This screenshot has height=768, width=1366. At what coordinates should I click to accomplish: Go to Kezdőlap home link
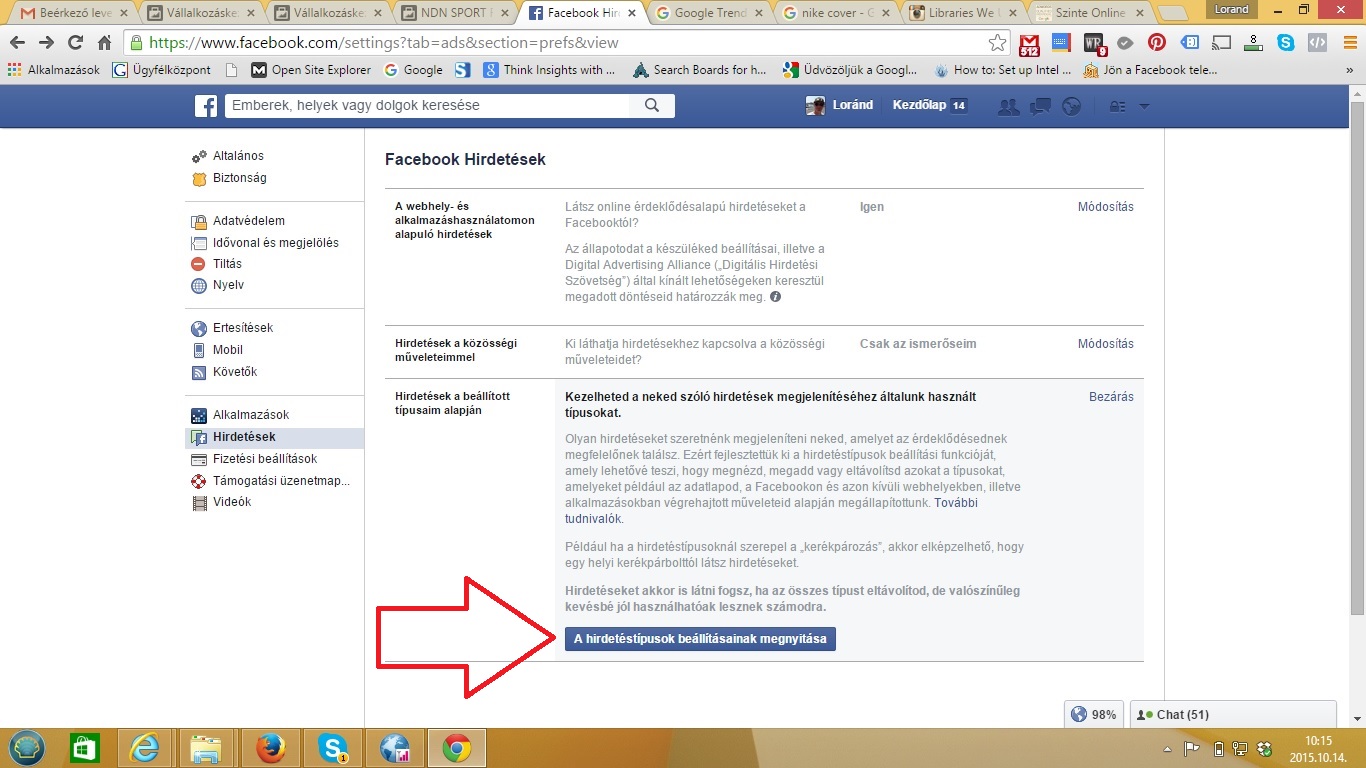(918, 106)
